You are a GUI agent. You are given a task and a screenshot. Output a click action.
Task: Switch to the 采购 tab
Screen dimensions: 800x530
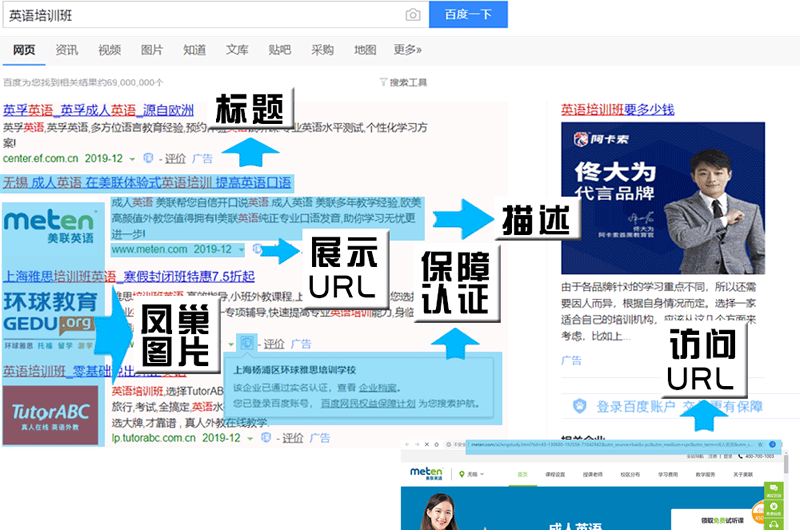pos(322,49)
